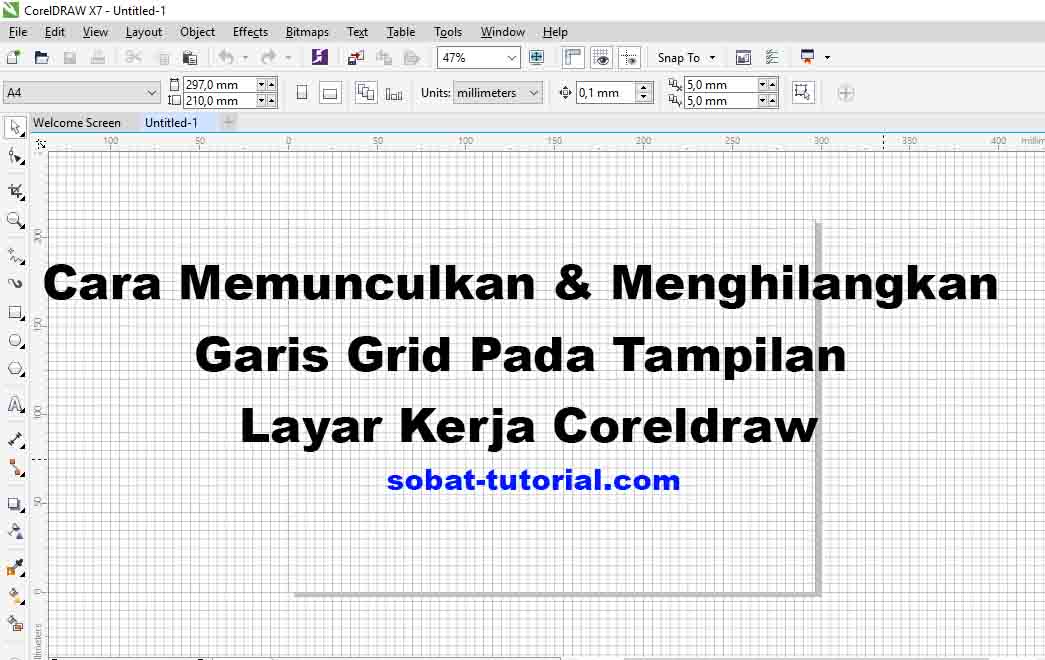Switch to Welcome Screen tab
Image resolution: width=1045 pixels, height=660 pixels.
tap(77, 123)
